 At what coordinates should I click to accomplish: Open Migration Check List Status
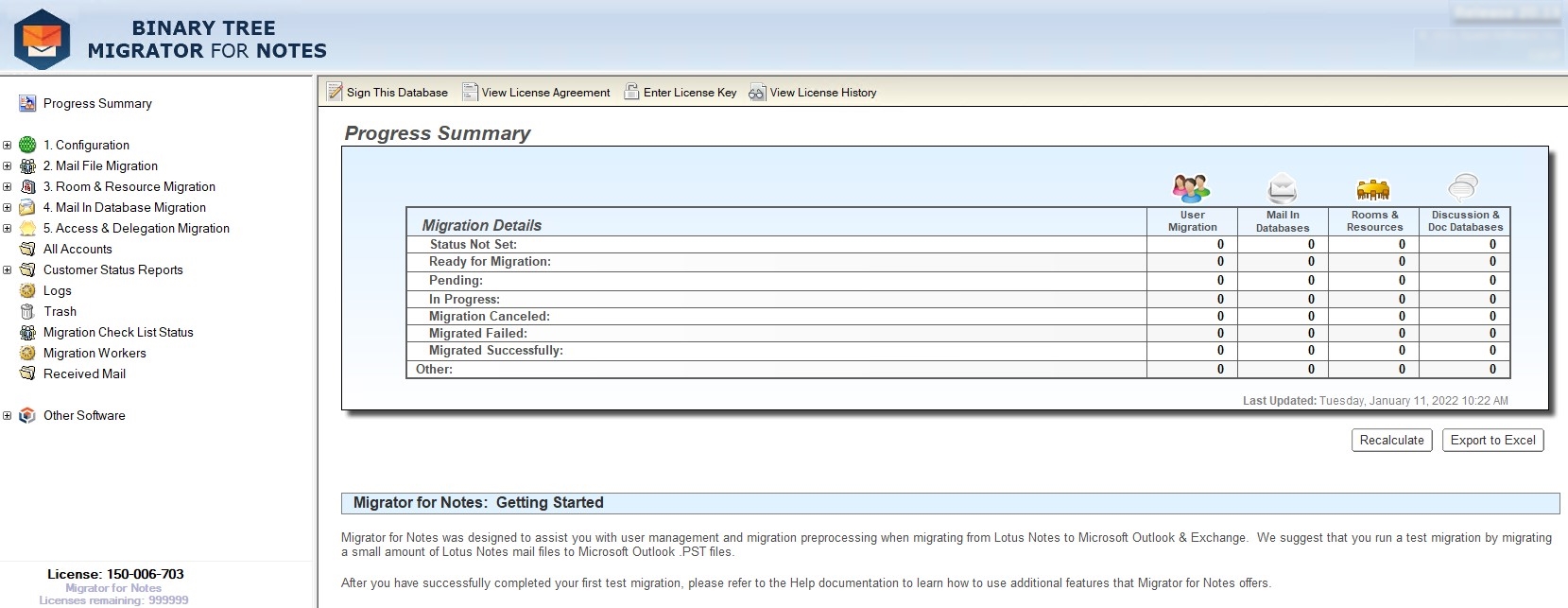click(118, 332)
